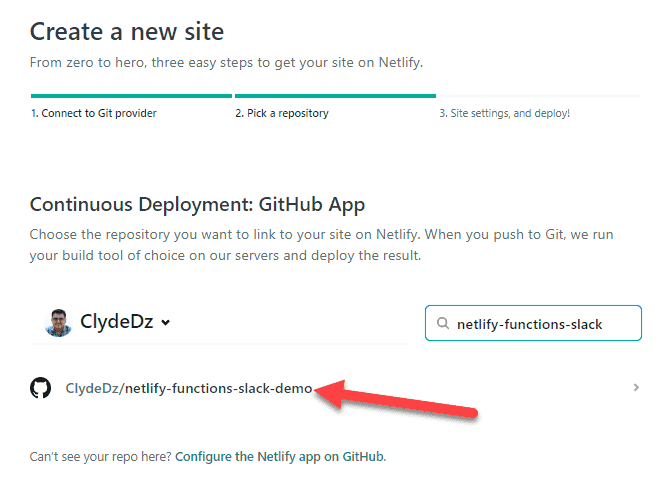The width and height of the screenshot is (669, 485).
Task: Go to step 1 Connect to Git provider
Action: tap(94, 113)
